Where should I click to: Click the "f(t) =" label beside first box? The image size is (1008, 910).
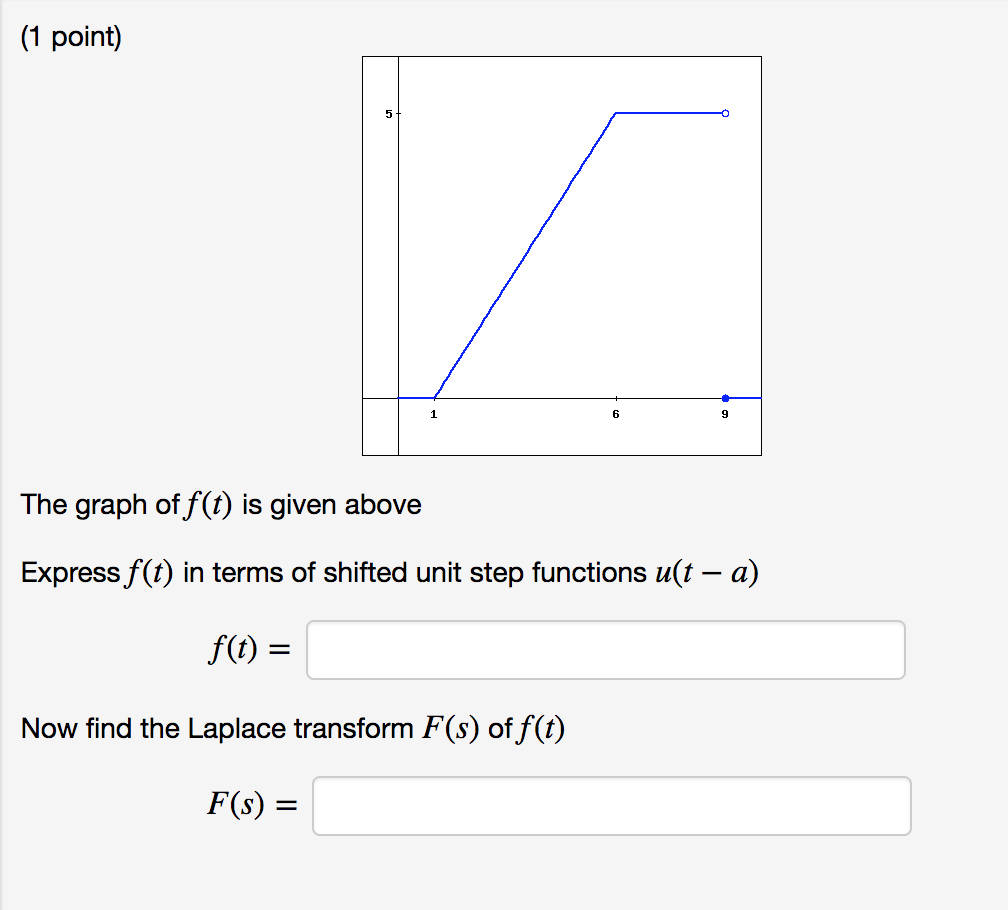pos(249,648)
